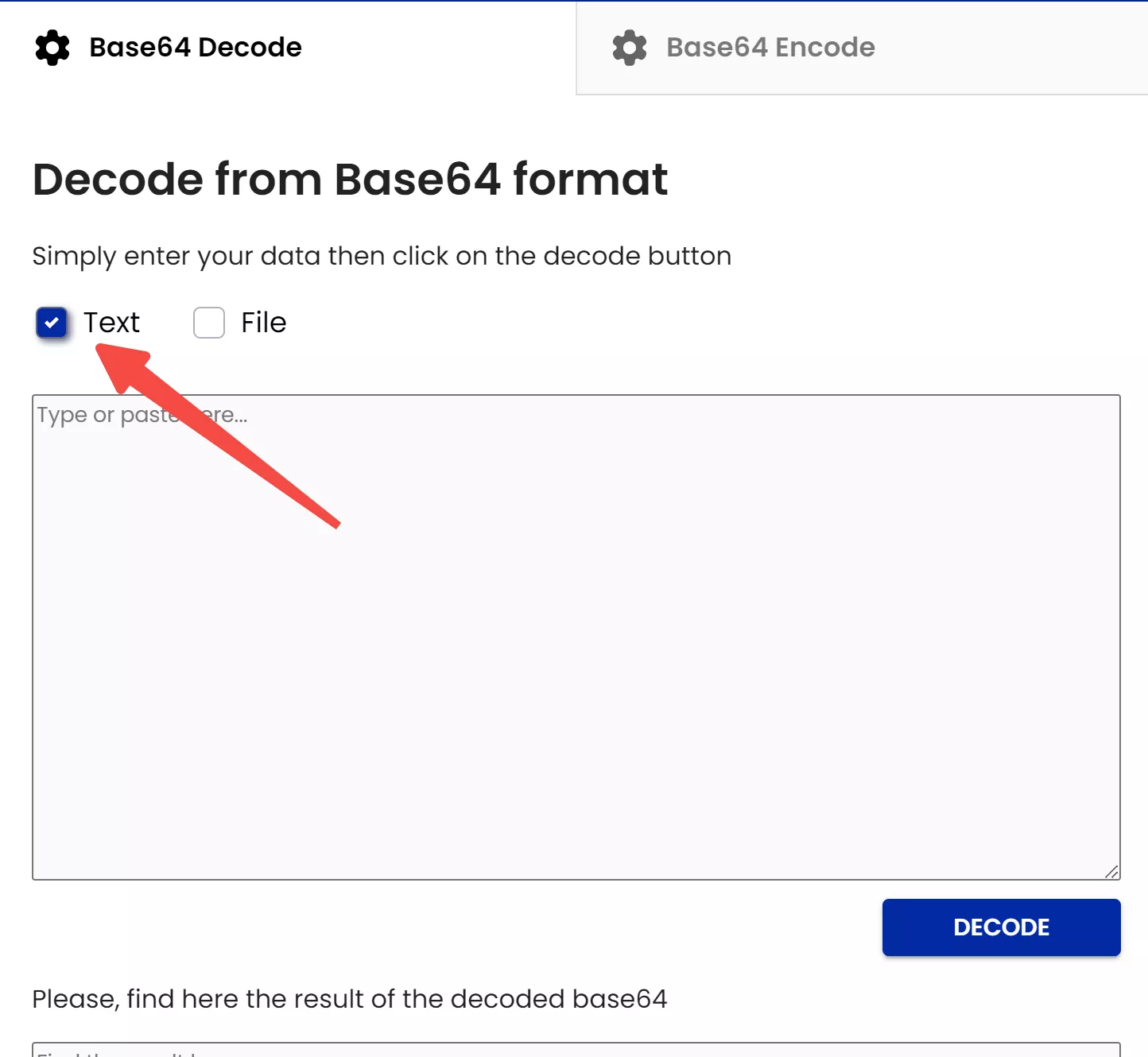
Task: Select the Base64 Decode tab
Action: pyautogui.click(x=195, y=48)
